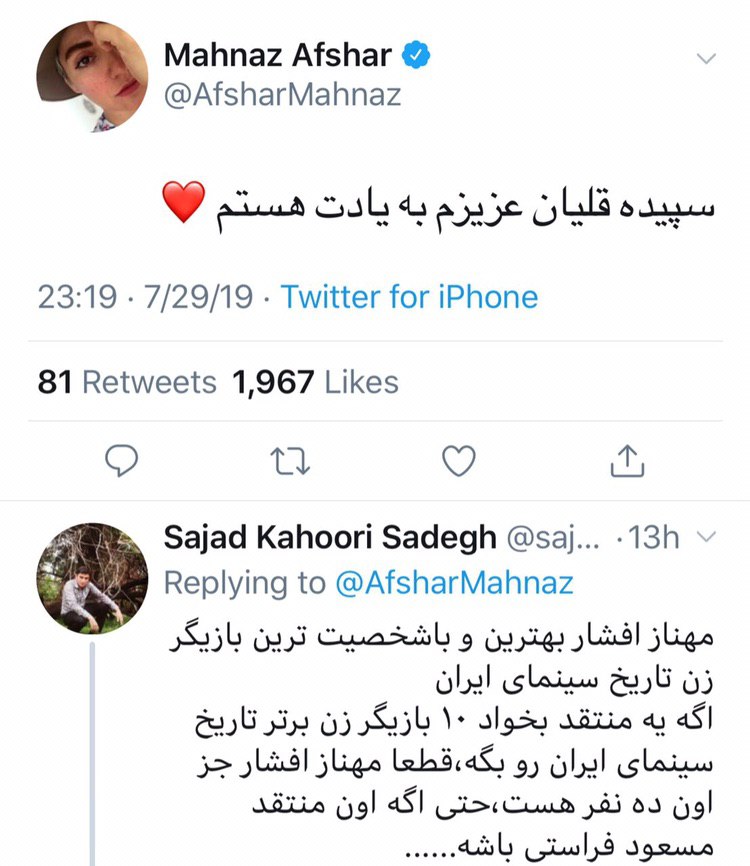View the 81 Retweets list
This screenshot has width=750, height=866.
[127, 381]
